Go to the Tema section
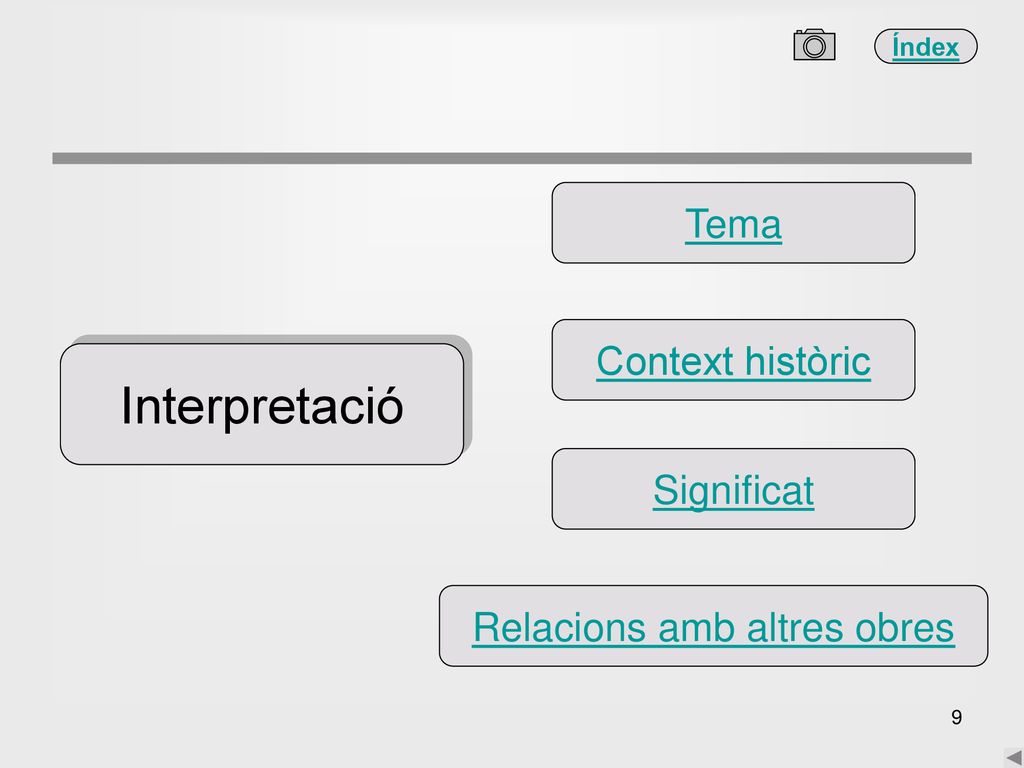This screenshot has height=768, width=1024. coord(733,224)
